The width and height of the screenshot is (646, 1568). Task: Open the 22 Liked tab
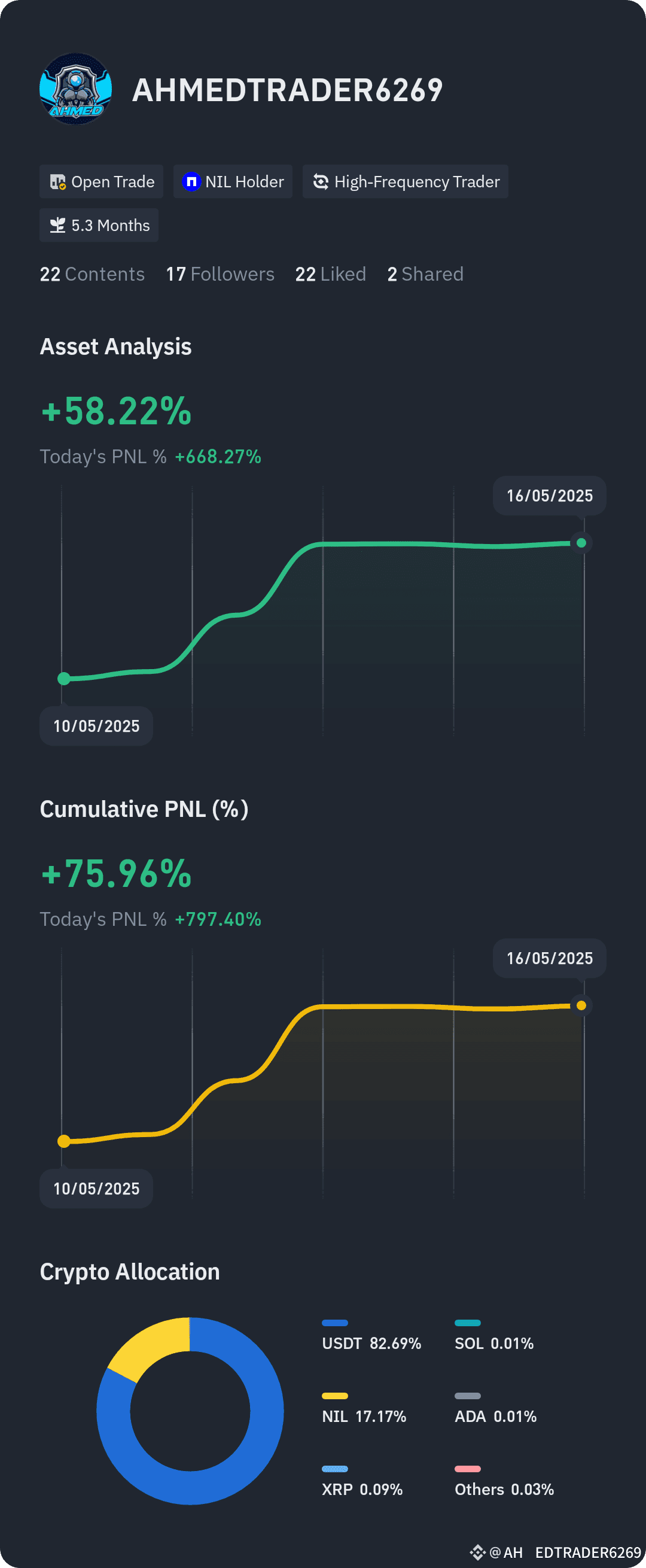tap(331, 274)
